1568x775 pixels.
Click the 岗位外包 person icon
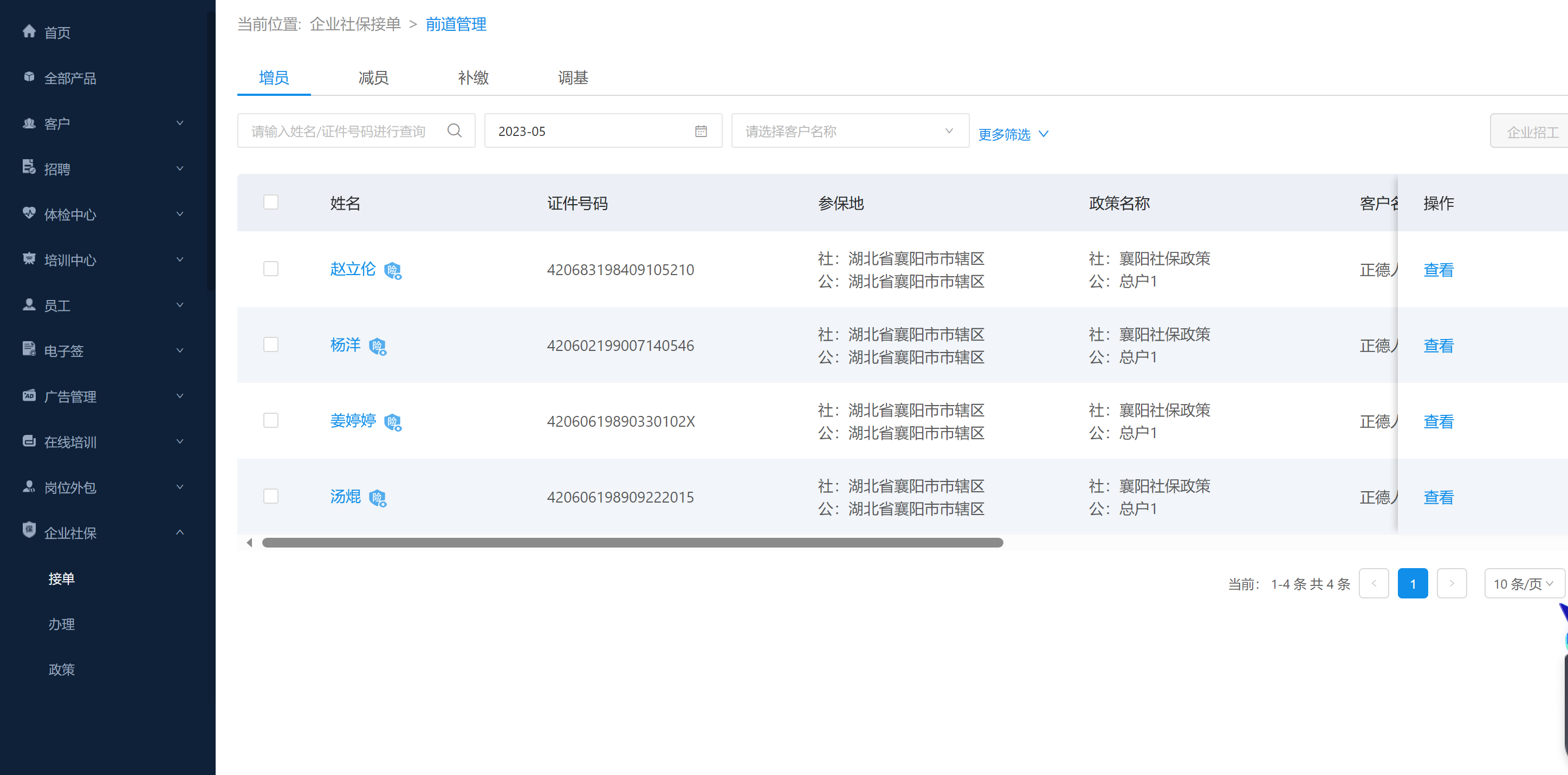[x=29, y=486]
